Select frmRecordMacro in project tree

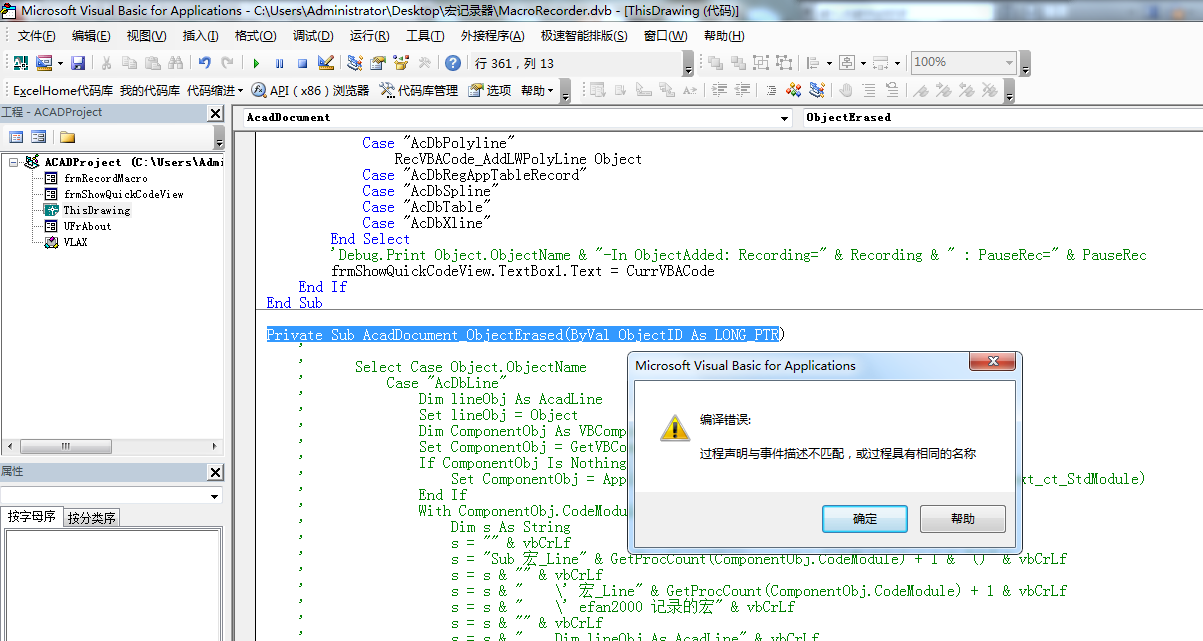[105, 178]
